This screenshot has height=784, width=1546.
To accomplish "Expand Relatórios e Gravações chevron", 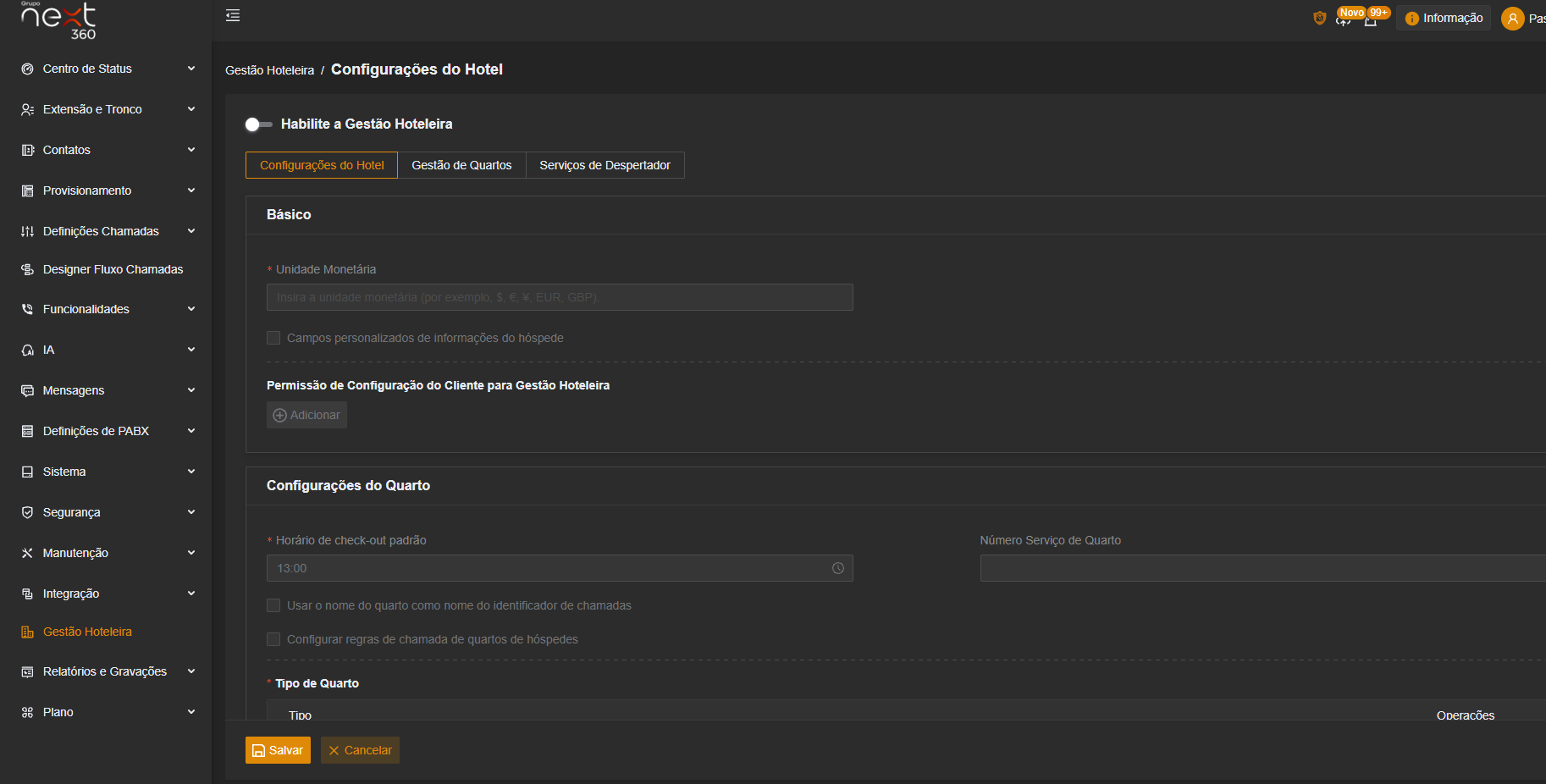I will pos(191,671).
